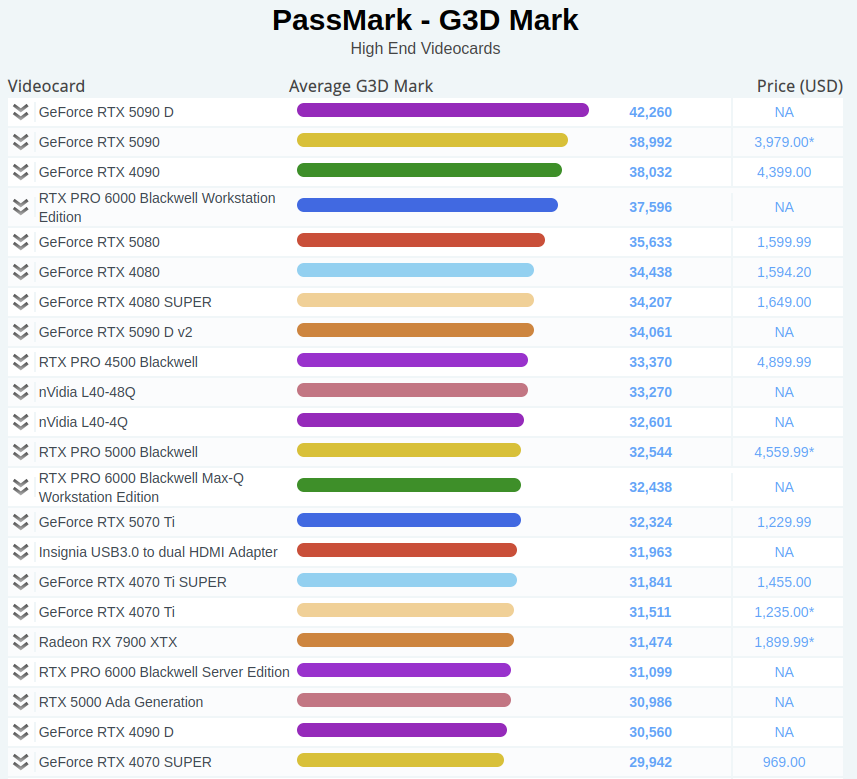
Task: Open the GeForce RTX 5090 D link
Action: point(106,112)
